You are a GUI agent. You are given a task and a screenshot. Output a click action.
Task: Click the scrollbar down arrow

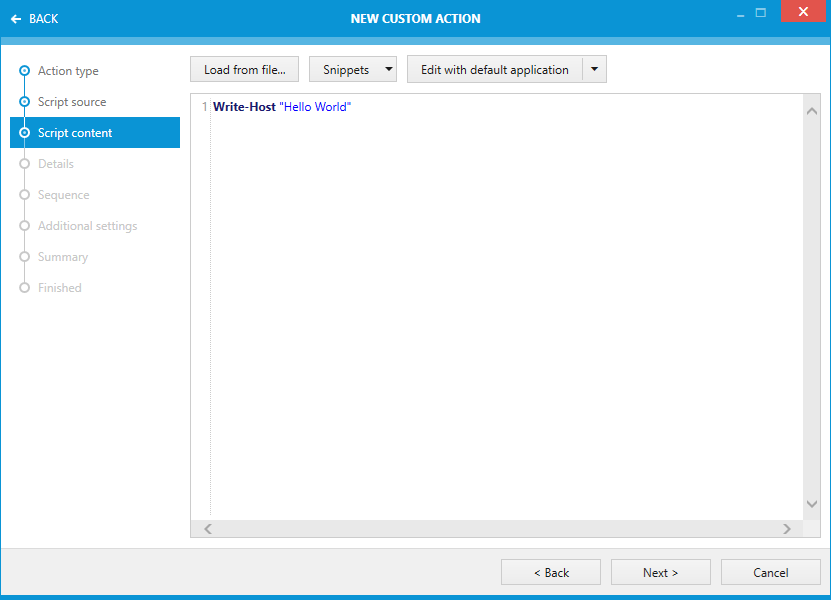pos(811,505)
